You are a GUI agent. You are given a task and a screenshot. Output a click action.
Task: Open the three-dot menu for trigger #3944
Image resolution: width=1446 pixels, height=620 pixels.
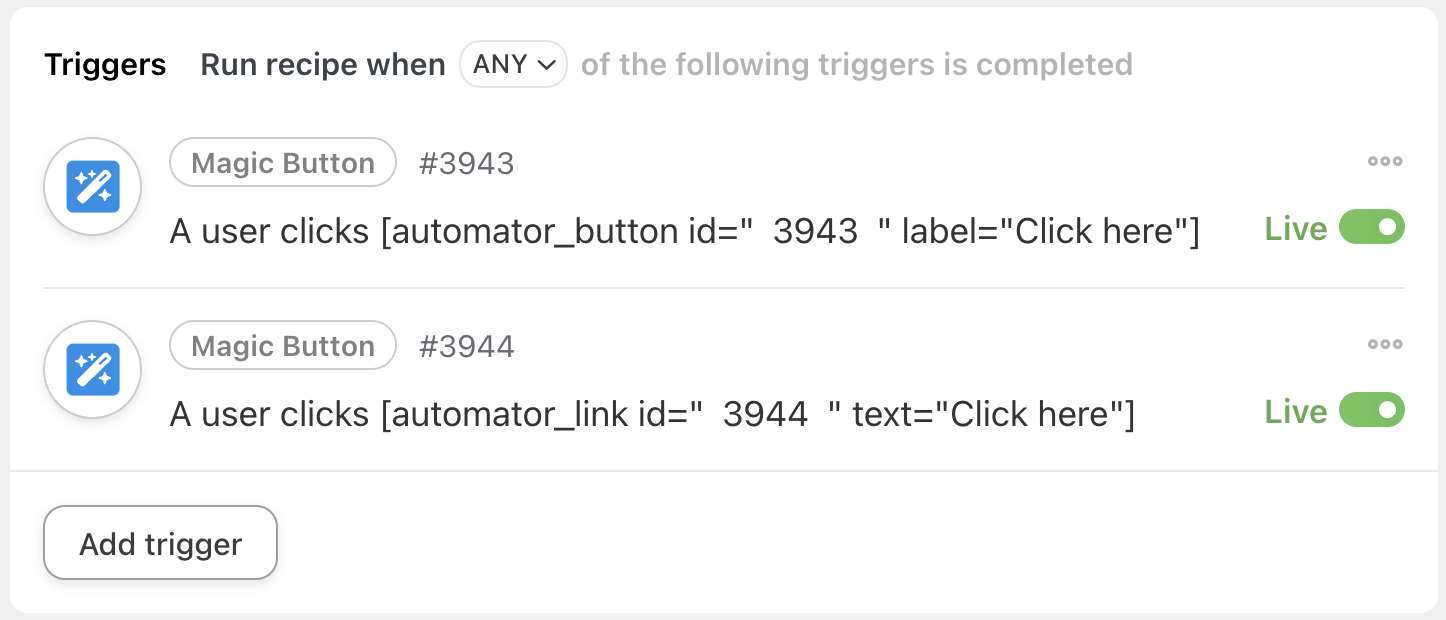pos(1385,345)
